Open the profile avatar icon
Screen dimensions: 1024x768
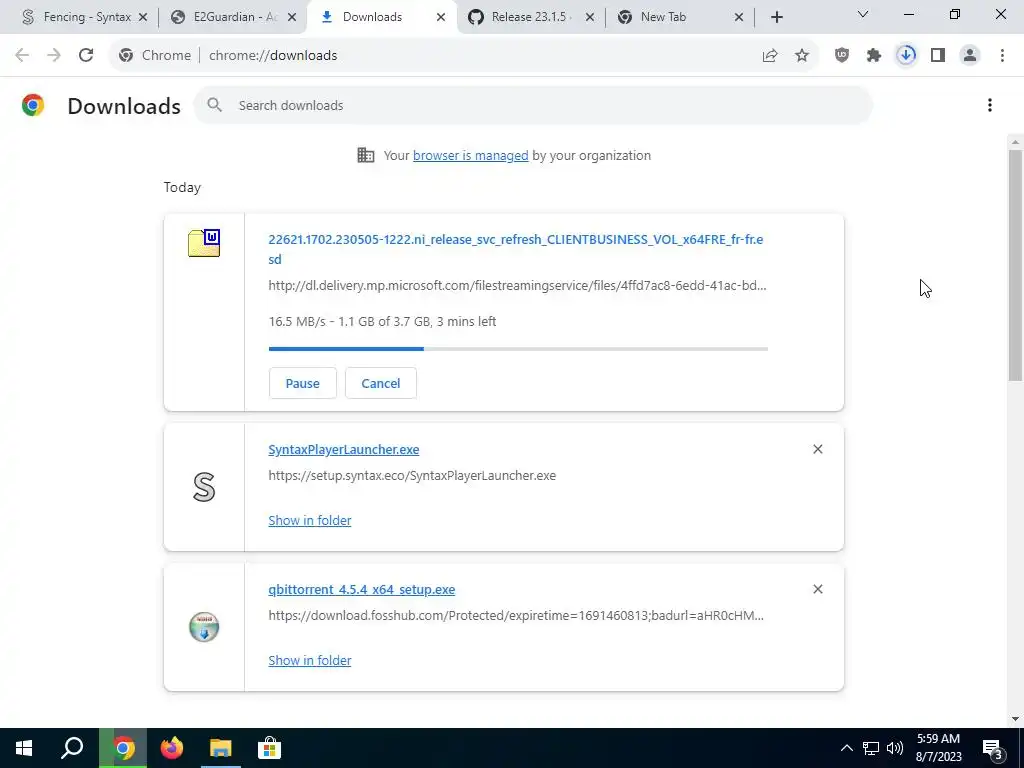coord(970,56)
